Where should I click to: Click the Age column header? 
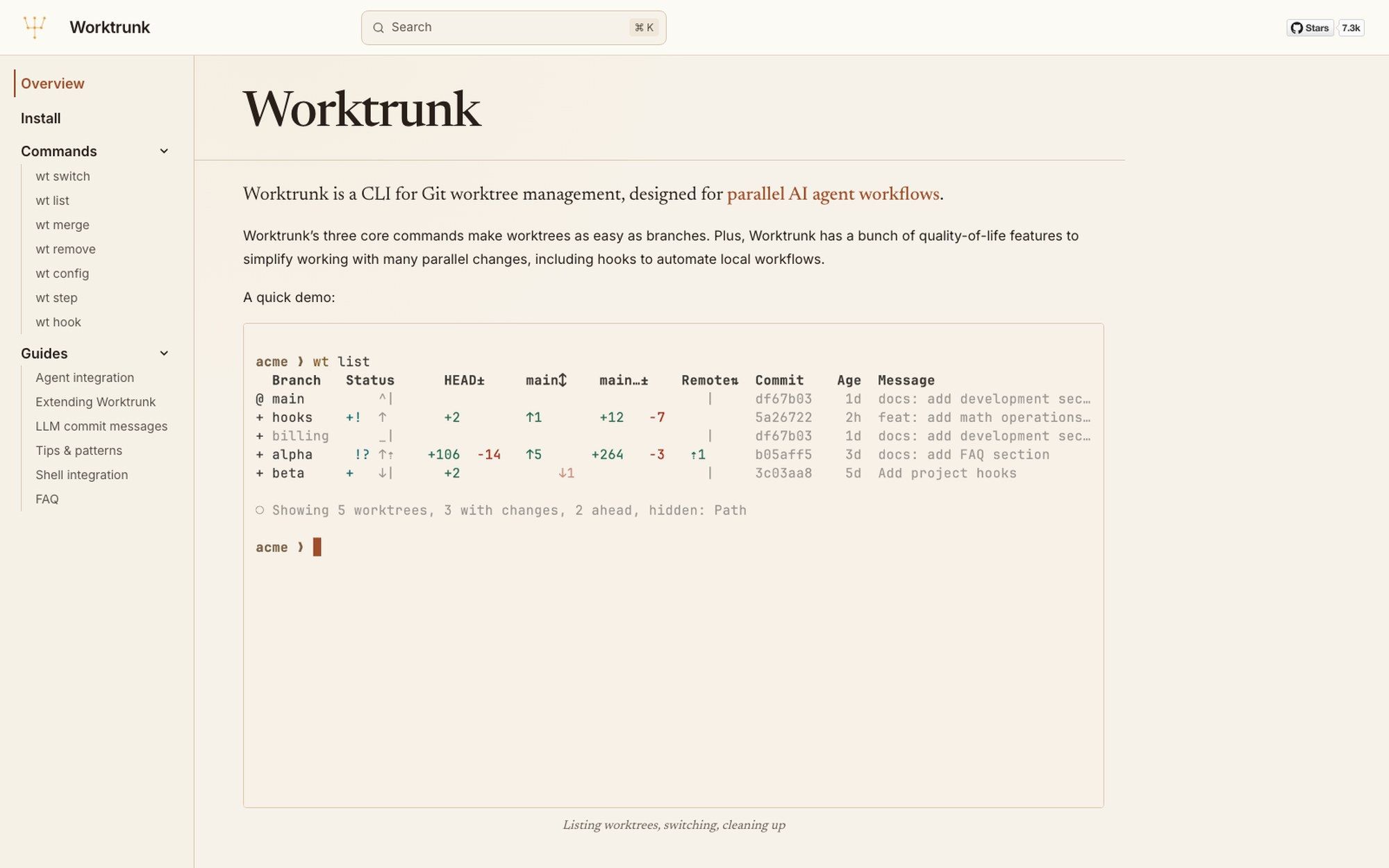849,381
